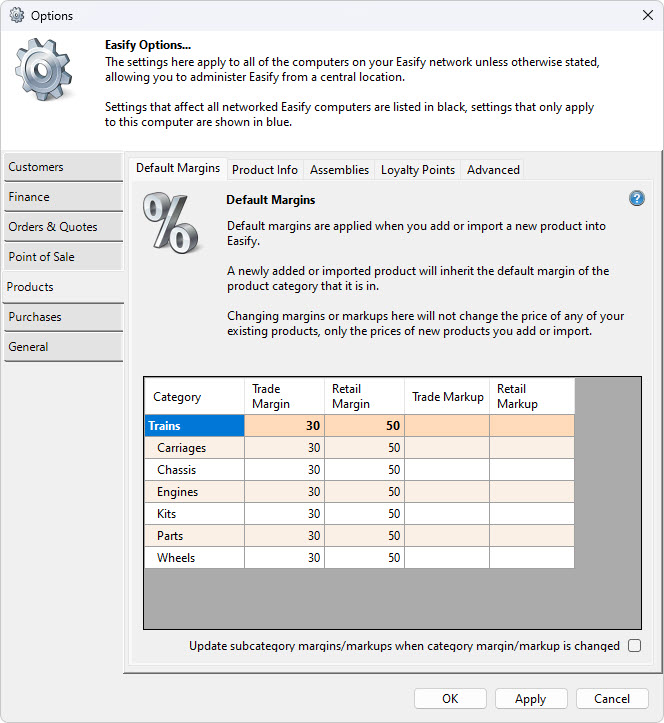Open Point of Sale settings
664x723 pixels.
click(63, 257)
